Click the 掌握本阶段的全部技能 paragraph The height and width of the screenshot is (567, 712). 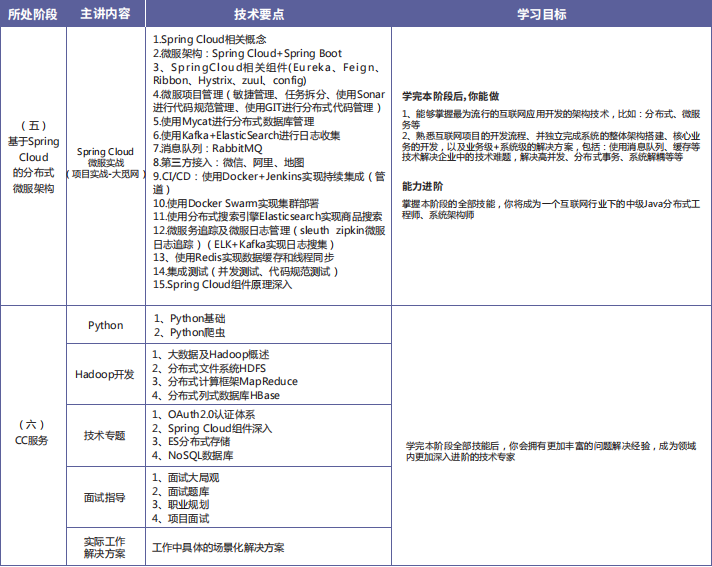(x=551, y=209)
